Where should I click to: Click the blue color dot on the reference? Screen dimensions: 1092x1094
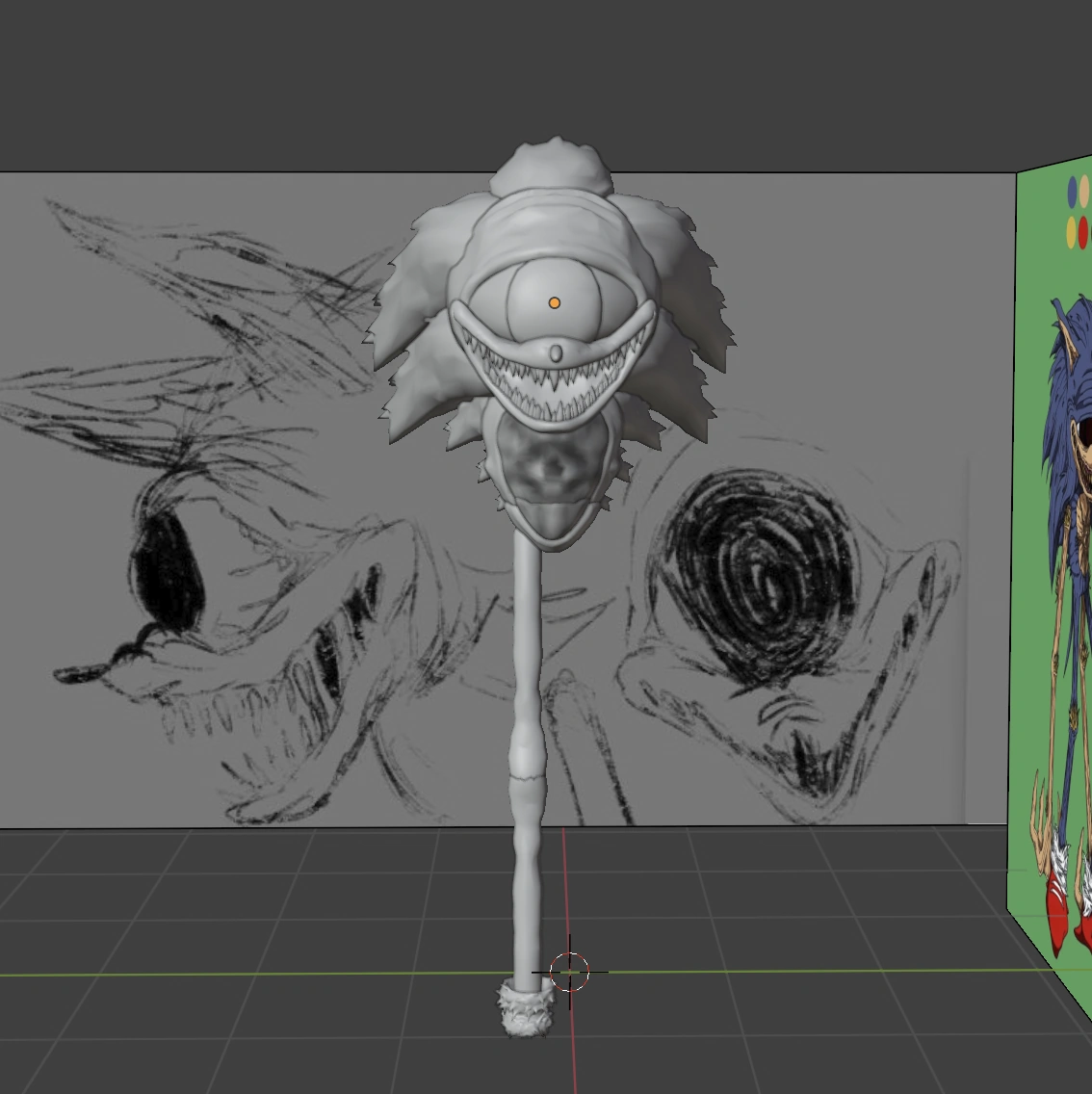[1072, 192]
